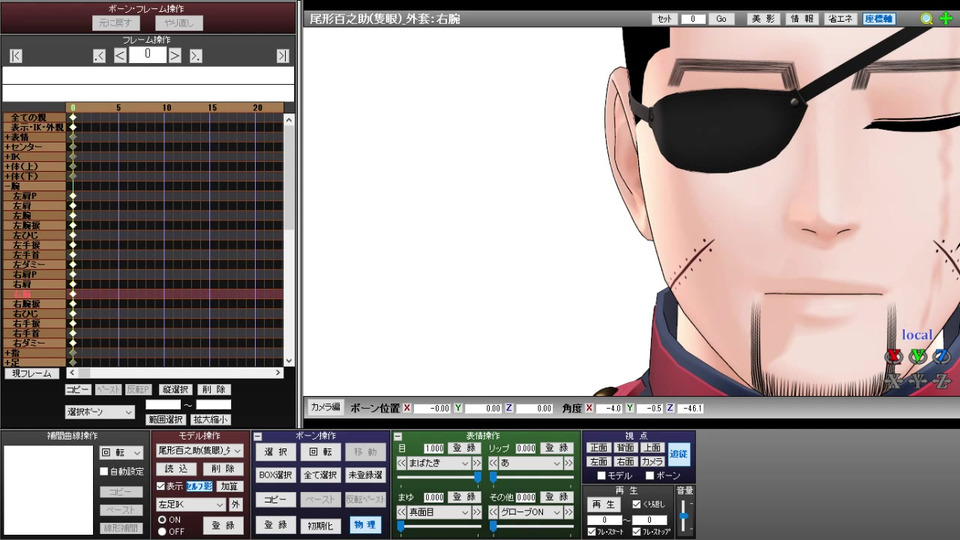Next eye morph with >> next to まばたき
The height and width of the screenshot is (540, 960).
pyautogui.click(x=477, y=463)
